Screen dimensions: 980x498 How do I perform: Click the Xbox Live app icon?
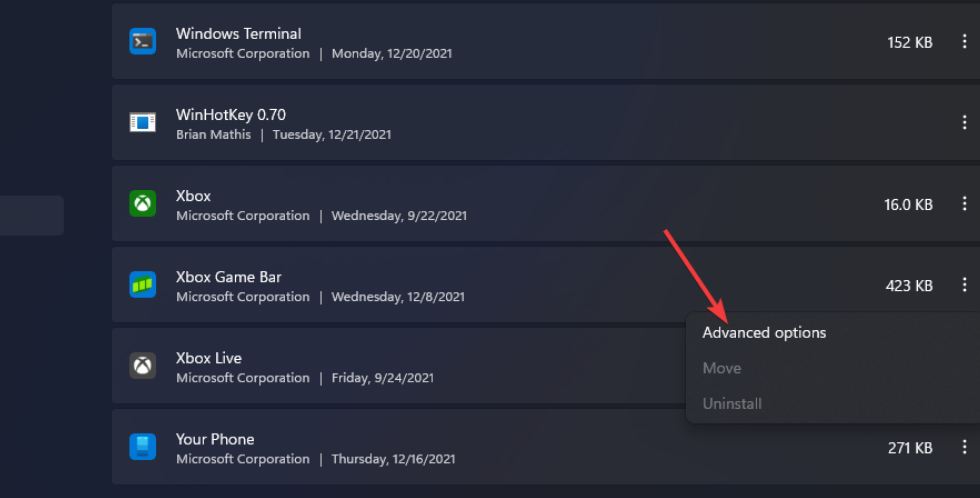[x=143, y=366]
